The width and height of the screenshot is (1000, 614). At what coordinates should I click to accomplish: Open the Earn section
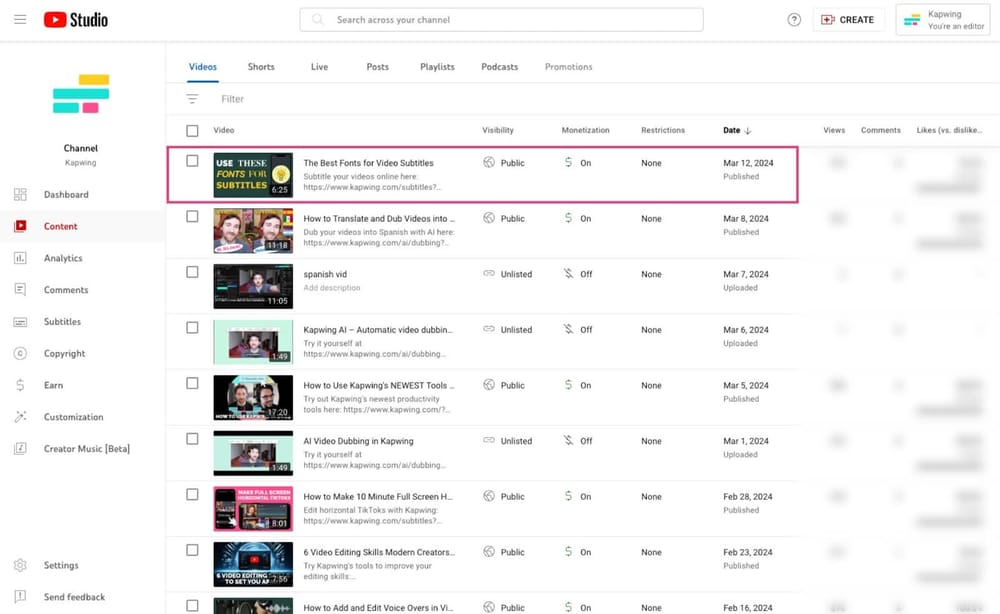[x=52, y=385]
